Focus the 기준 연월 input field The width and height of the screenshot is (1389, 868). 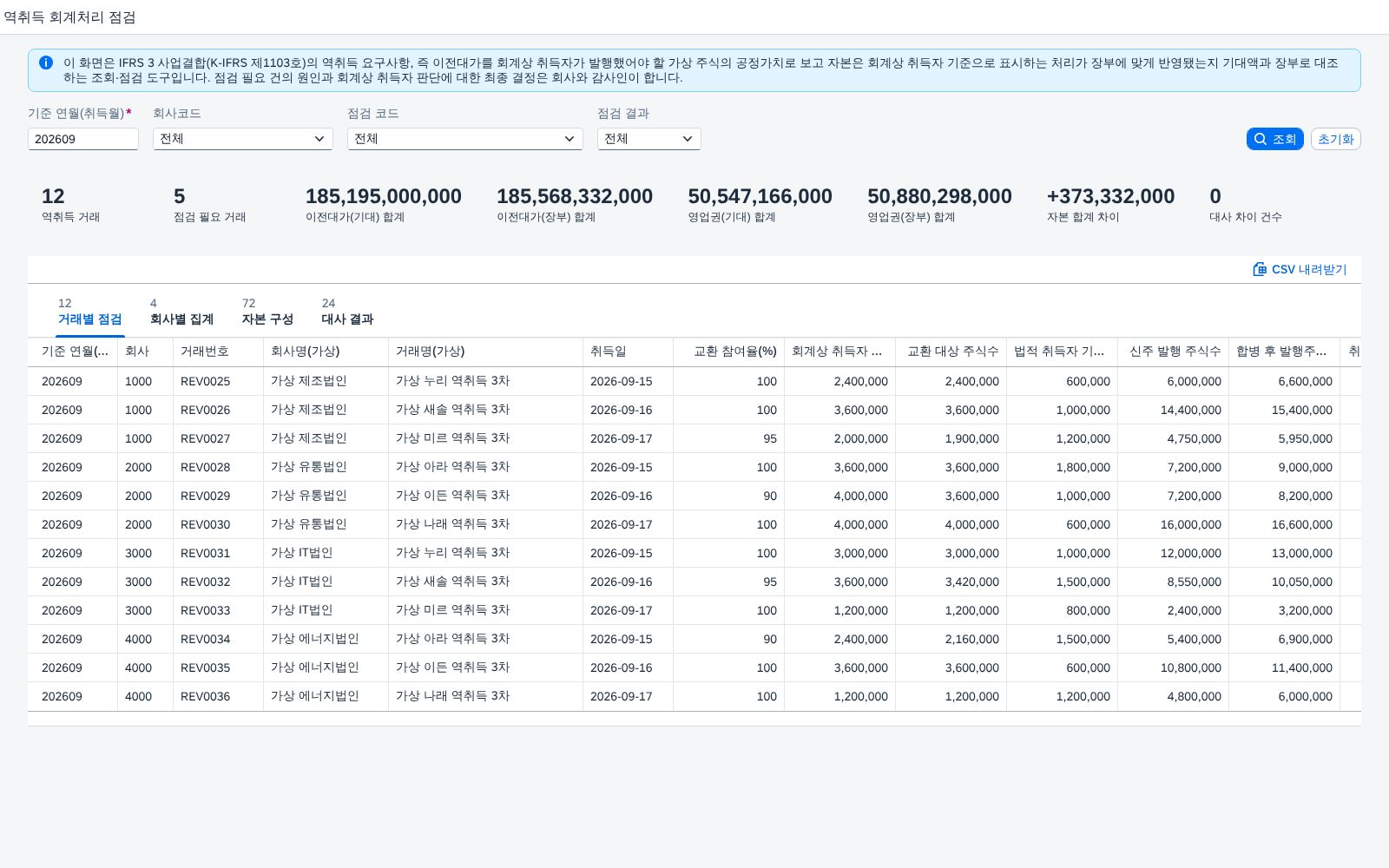(83, 139)
